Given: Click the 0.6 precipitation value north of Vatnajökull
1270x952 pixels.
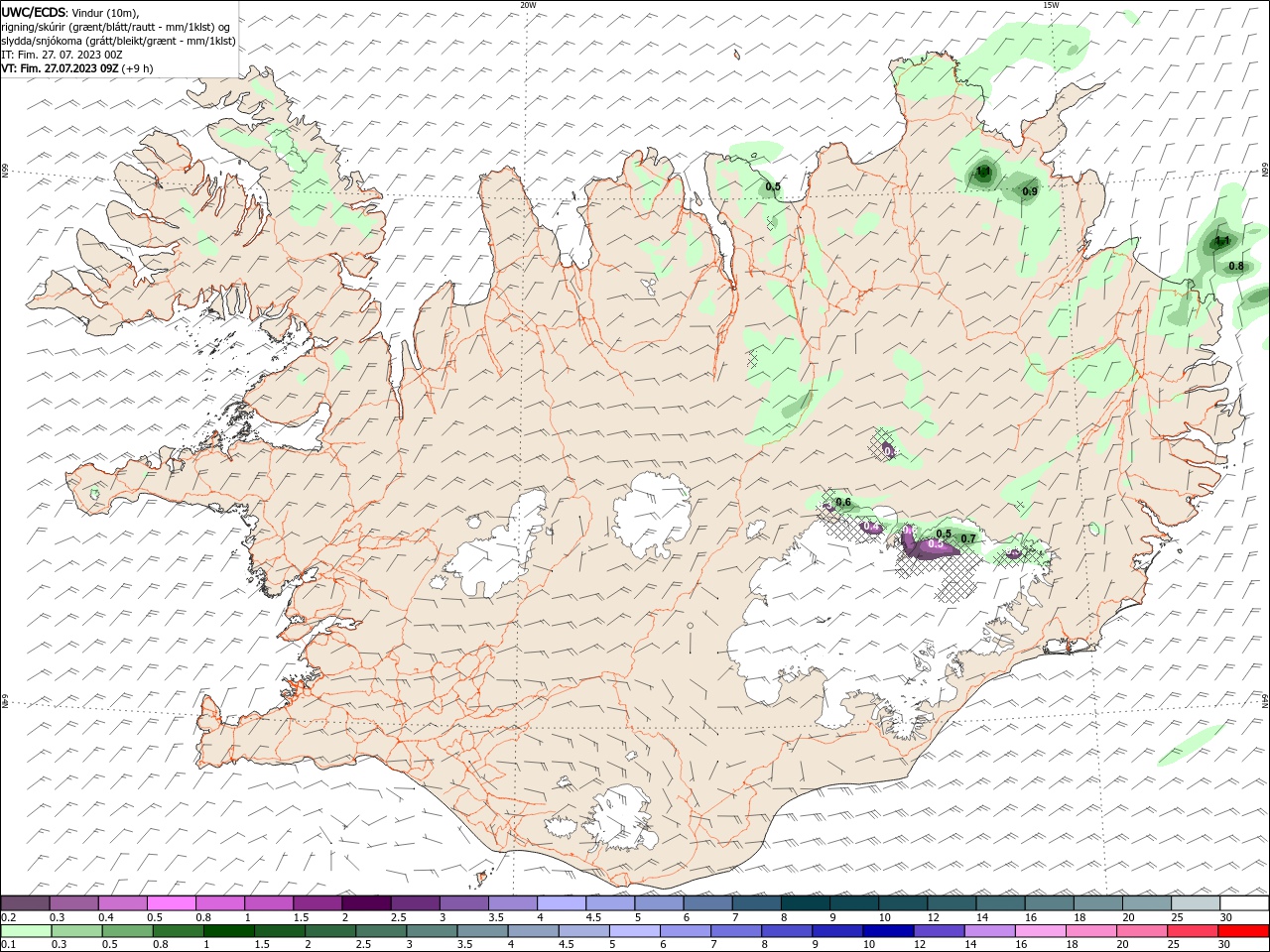Looking at the screenshot, I should 843,503.
